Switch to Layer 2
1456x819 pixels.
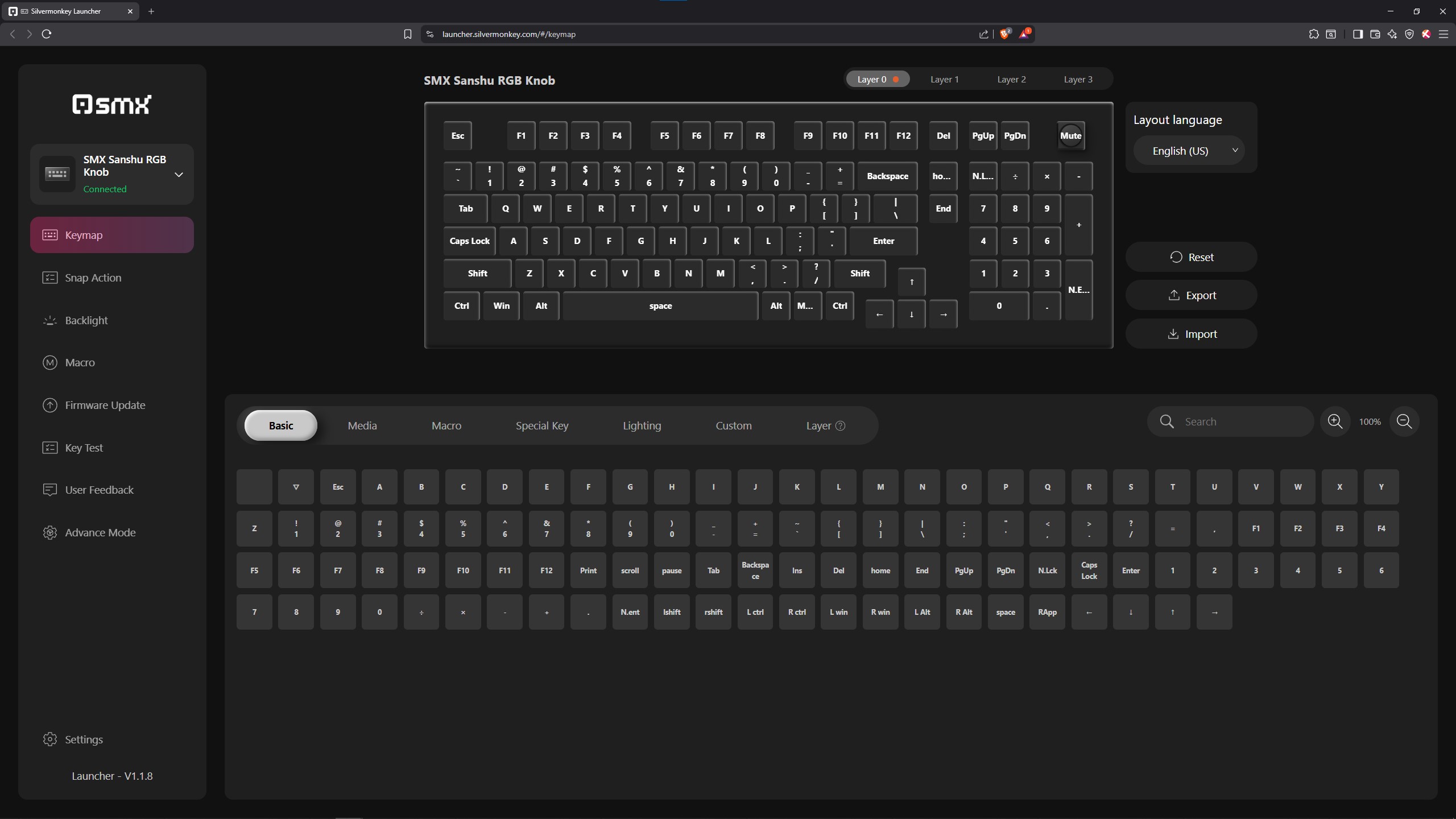[x=1011, y=80]
